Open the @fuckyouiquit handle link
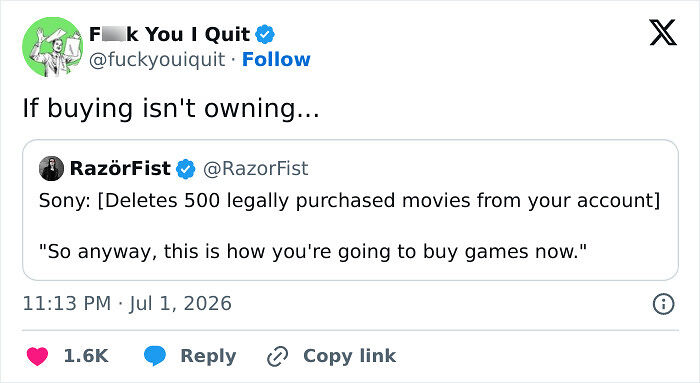 tap(157, 59)
